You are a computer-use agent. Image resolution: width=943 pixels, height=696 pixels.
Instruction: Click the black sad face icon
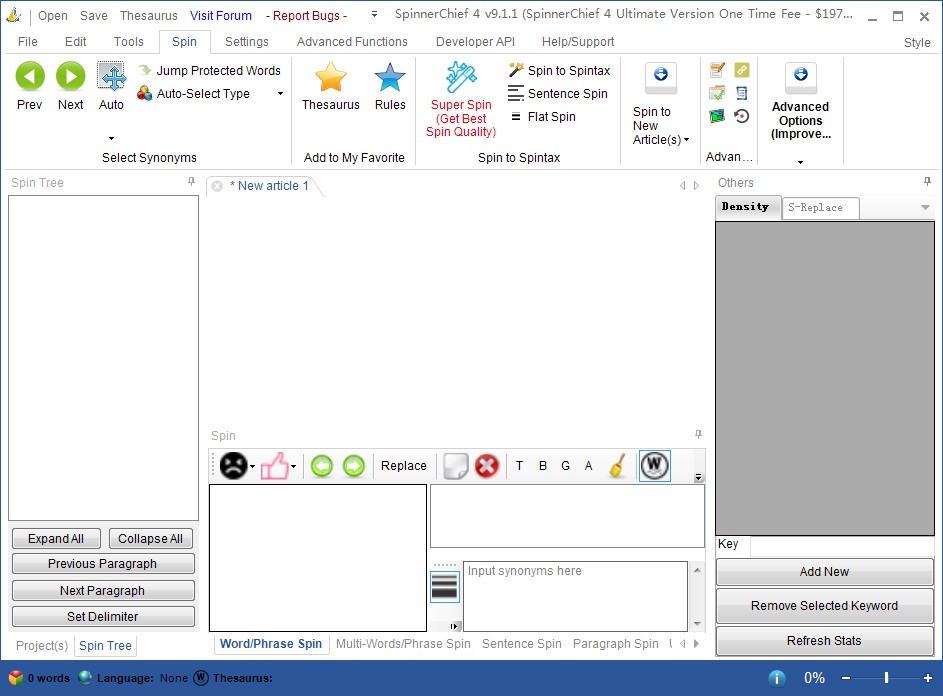(233, 466)
